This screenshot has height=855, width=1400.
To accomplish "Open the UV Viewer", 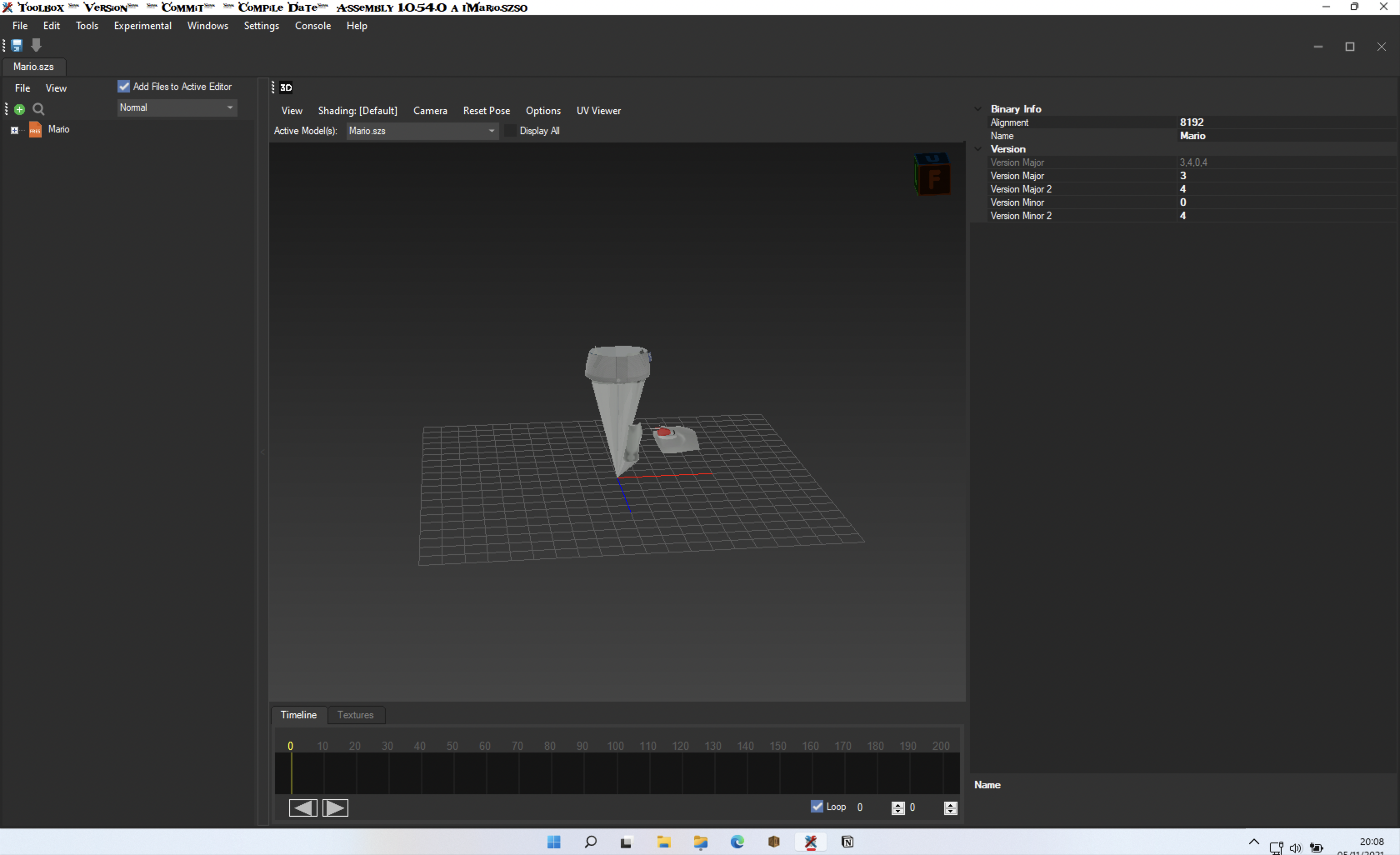I will pyautogui.click(x=598, y=111).
